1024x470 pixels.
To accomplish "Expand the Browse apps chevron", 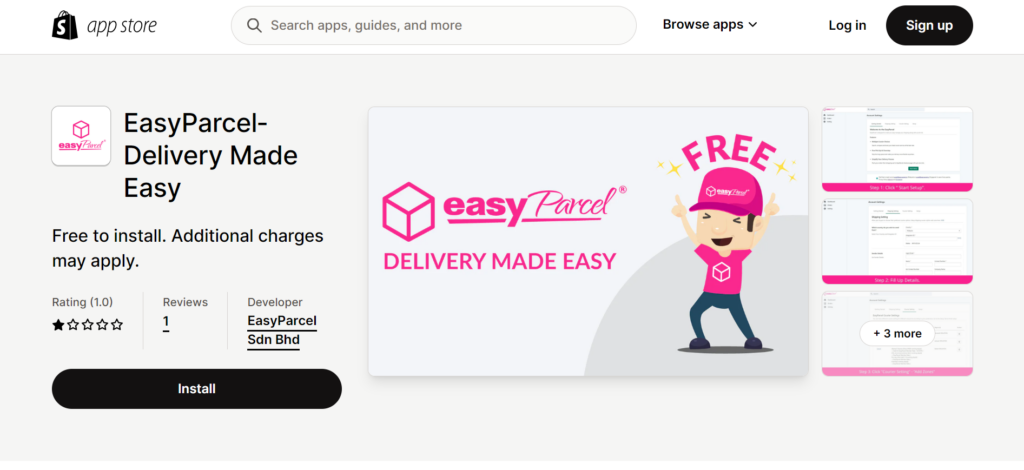I will pyautogui.click(x=753, y=25).
